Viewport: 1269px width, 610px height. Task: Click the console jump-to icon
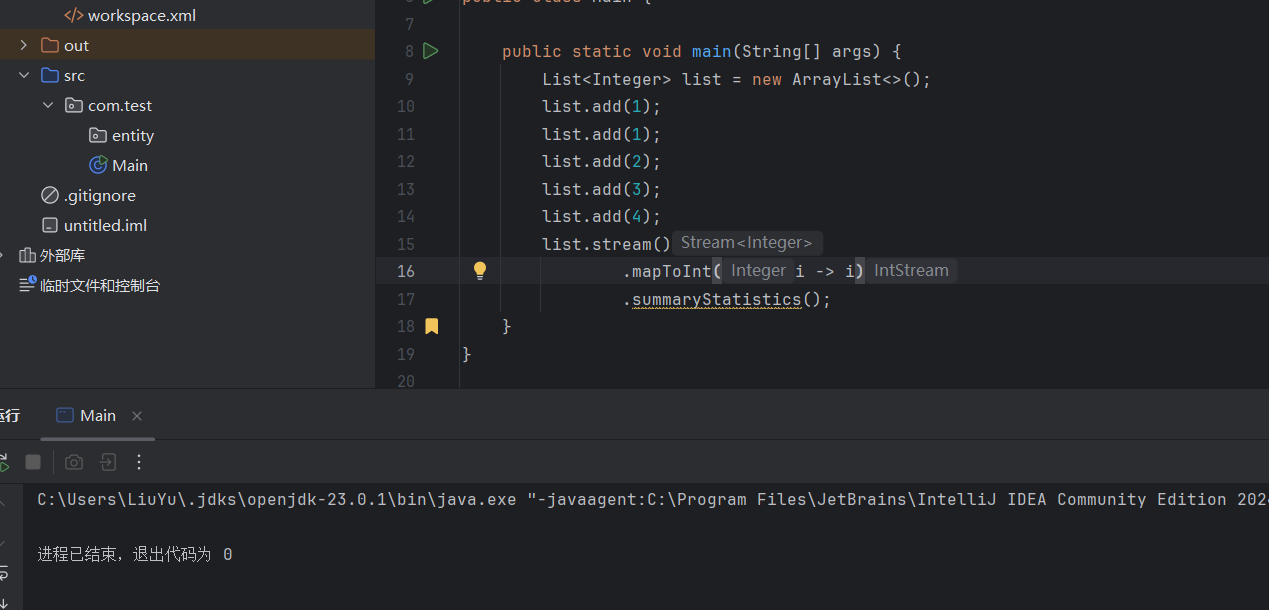coord(108,462)
